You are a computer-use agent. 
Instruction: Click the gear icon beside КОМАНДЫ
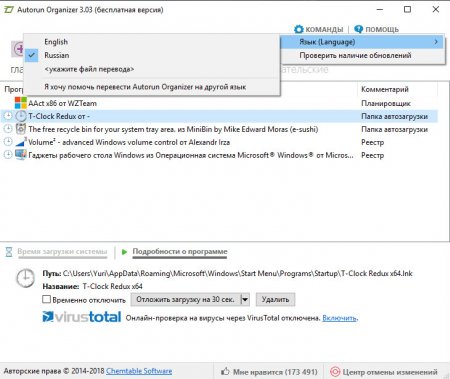(299, 29)
